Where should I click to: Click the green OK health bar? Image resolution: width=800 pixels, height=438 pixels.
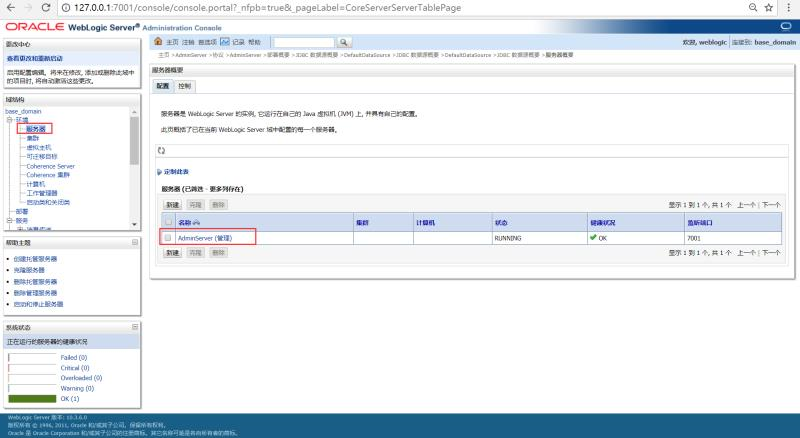pyautogui.click(x=32, y=399)
